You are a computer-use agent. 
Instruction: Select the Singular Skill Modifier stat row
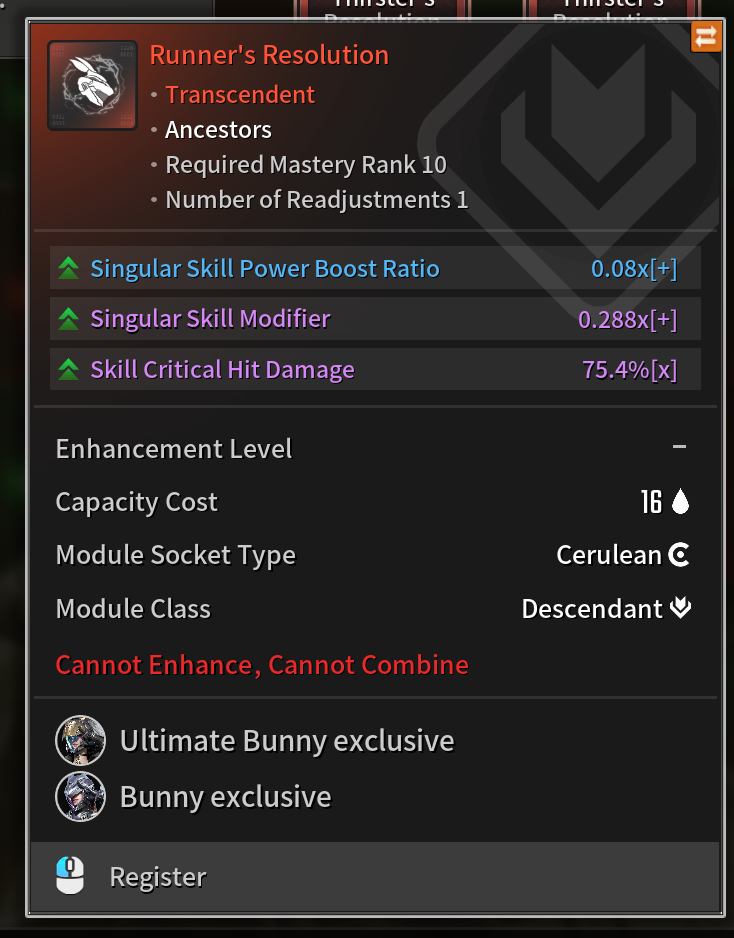[375, 319]
